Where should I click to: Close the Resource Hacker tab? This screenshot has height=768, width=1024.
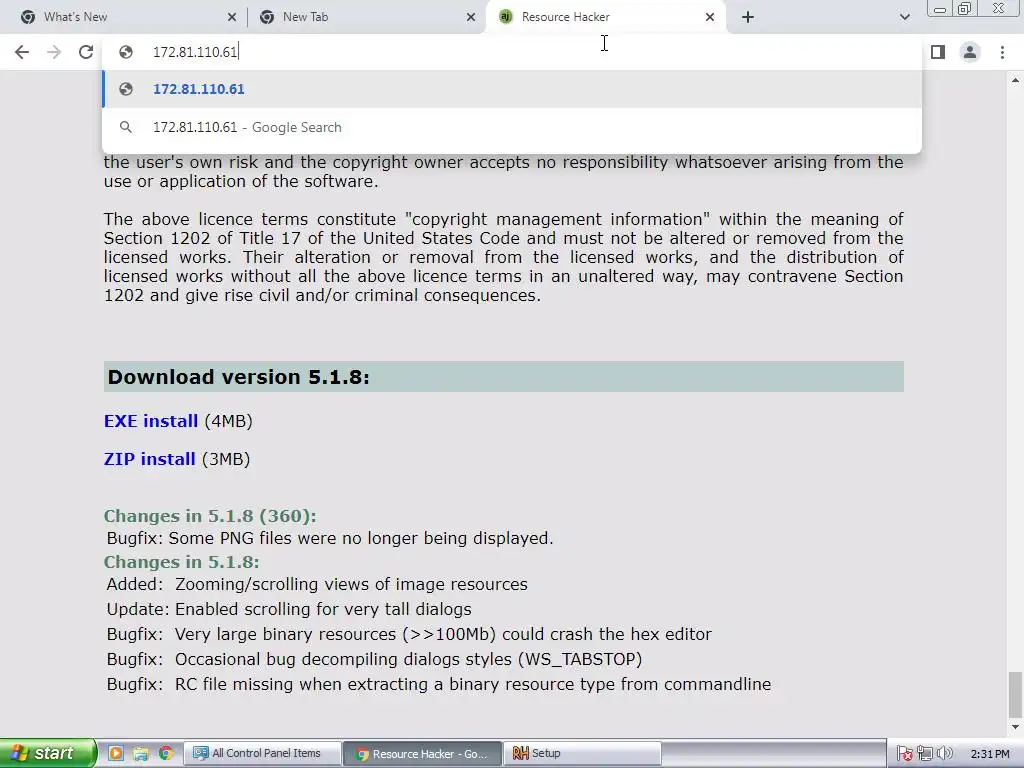[710, 17]
